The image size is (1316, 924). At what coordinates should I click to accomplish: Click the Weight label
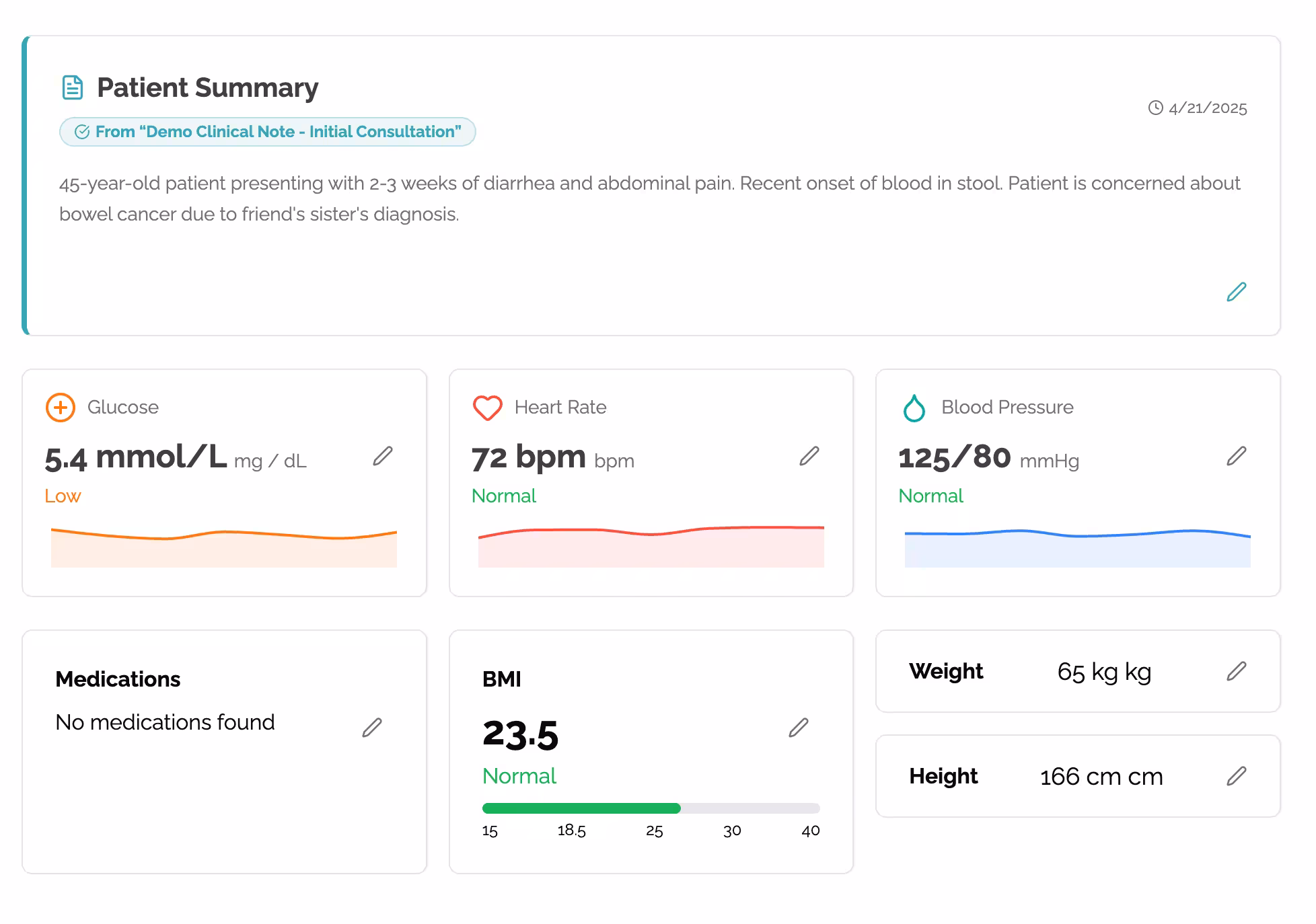(946, 671)
